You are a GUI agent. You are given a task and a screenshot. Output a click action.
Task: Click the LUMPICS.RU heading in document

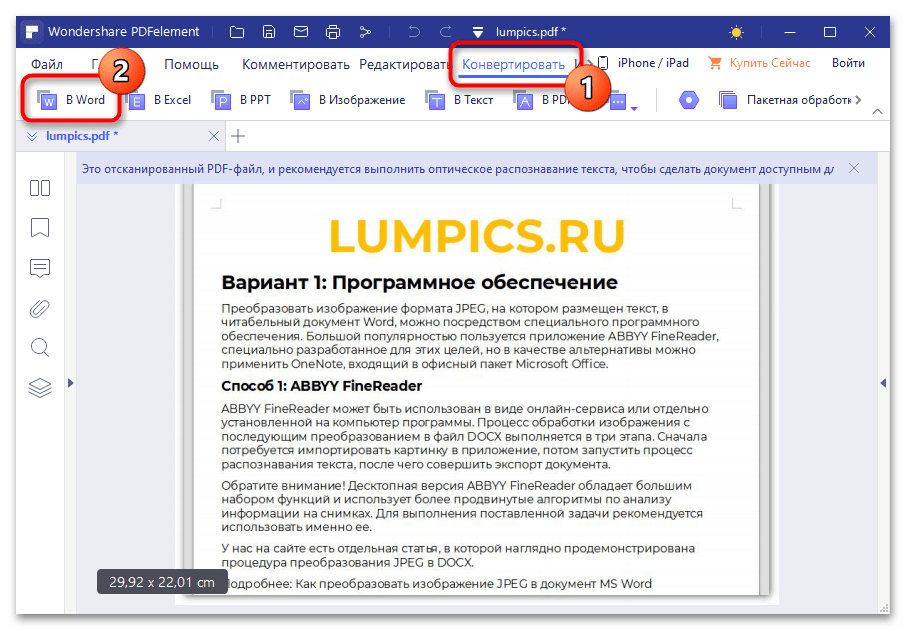tap(477, 236)
